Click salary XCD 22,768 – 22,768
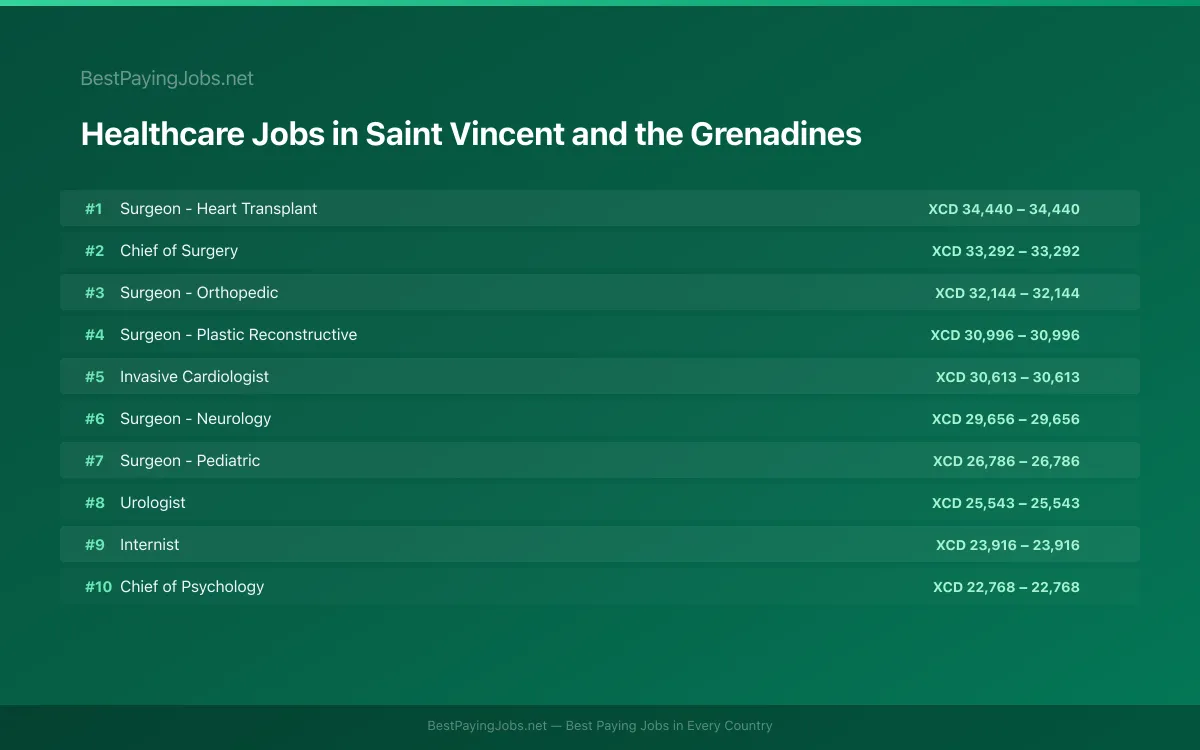The height and width of the screenshot is (750, 1200). click(1006, 587)
